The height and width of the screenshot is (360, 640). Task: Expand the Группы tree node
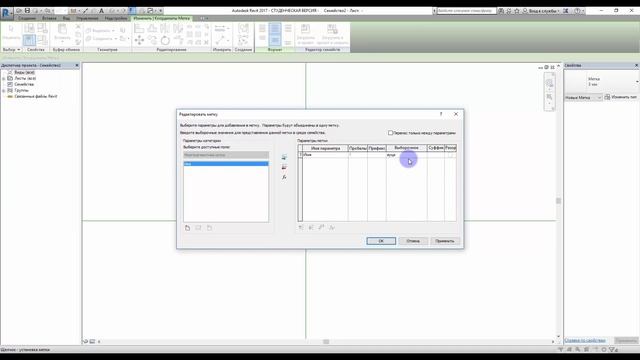point(4,90)
